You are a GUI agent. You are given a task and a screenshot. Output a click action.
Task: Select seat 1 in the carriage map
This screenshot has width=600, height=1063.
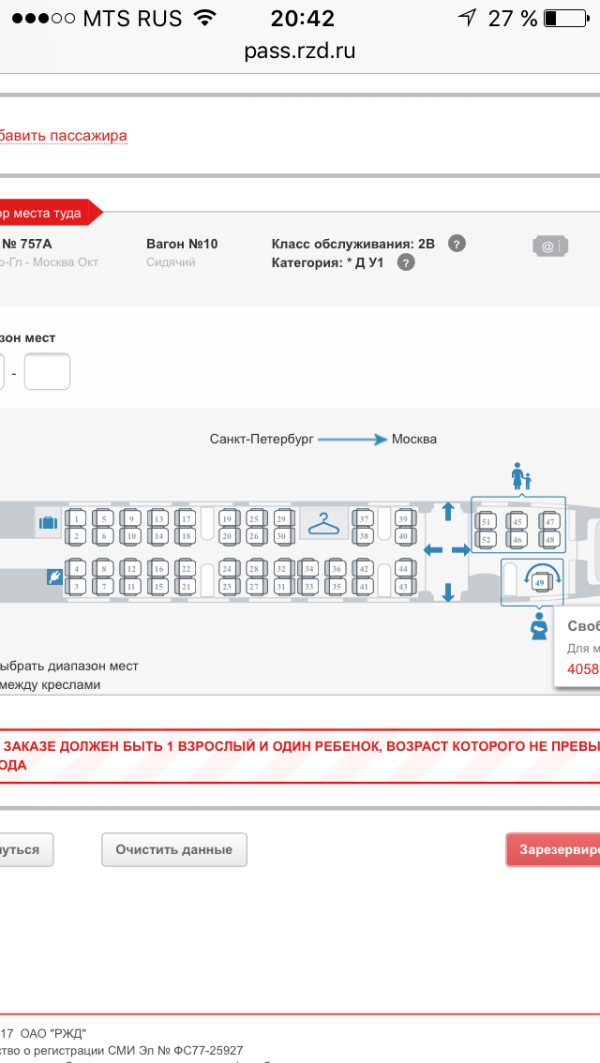77,519
